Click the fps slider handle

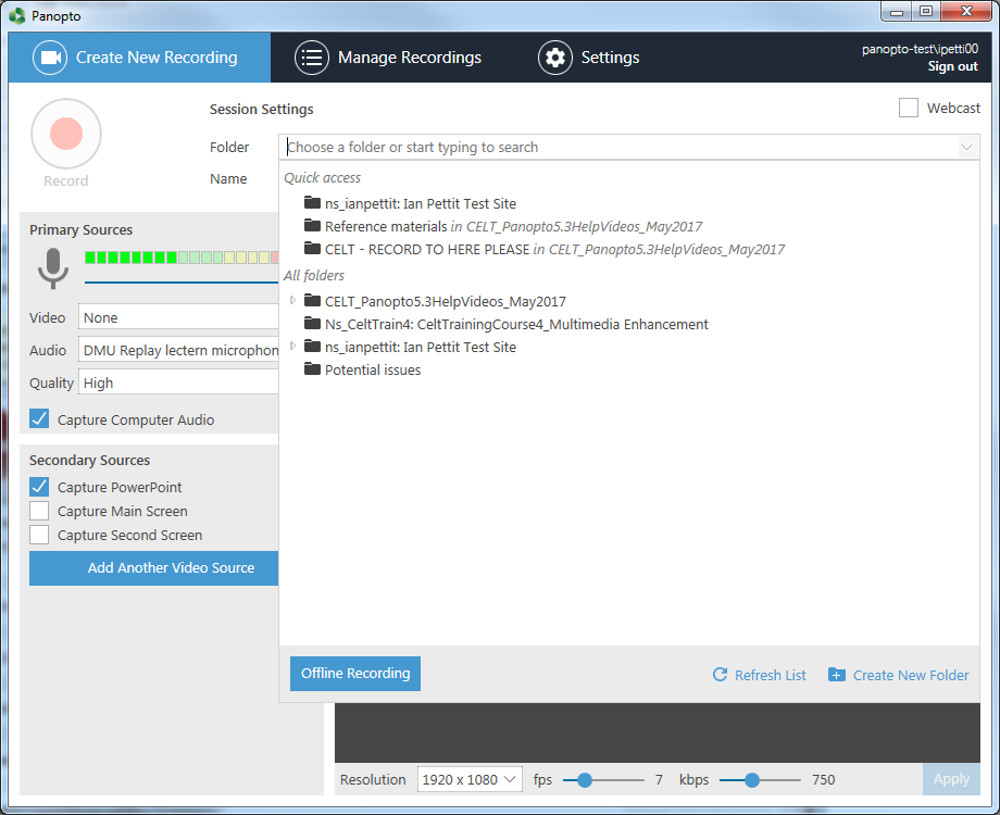[x=584, y=779]
